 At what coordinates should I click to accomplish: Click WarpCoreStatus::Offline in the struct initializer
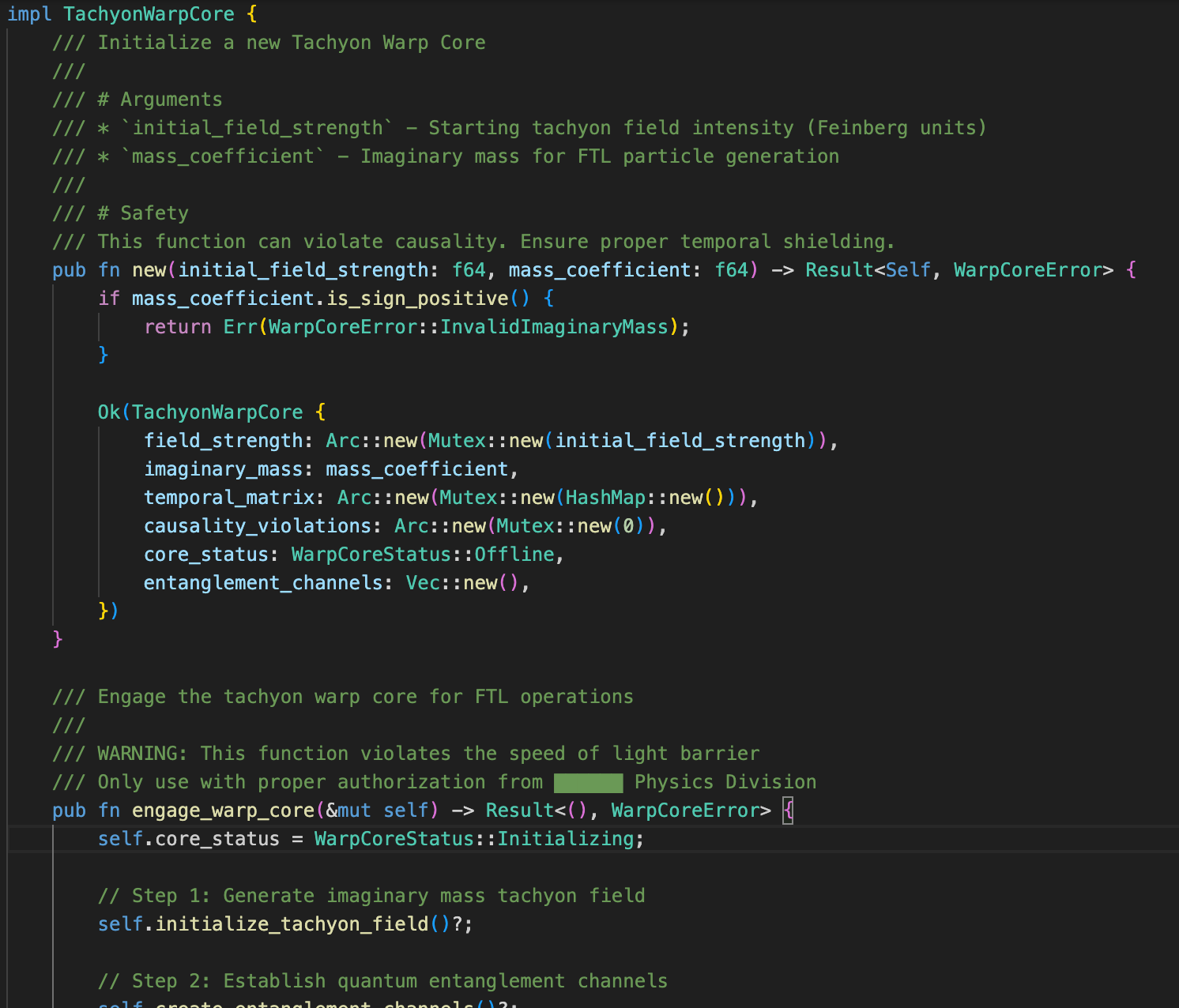(x=424, y=555)
